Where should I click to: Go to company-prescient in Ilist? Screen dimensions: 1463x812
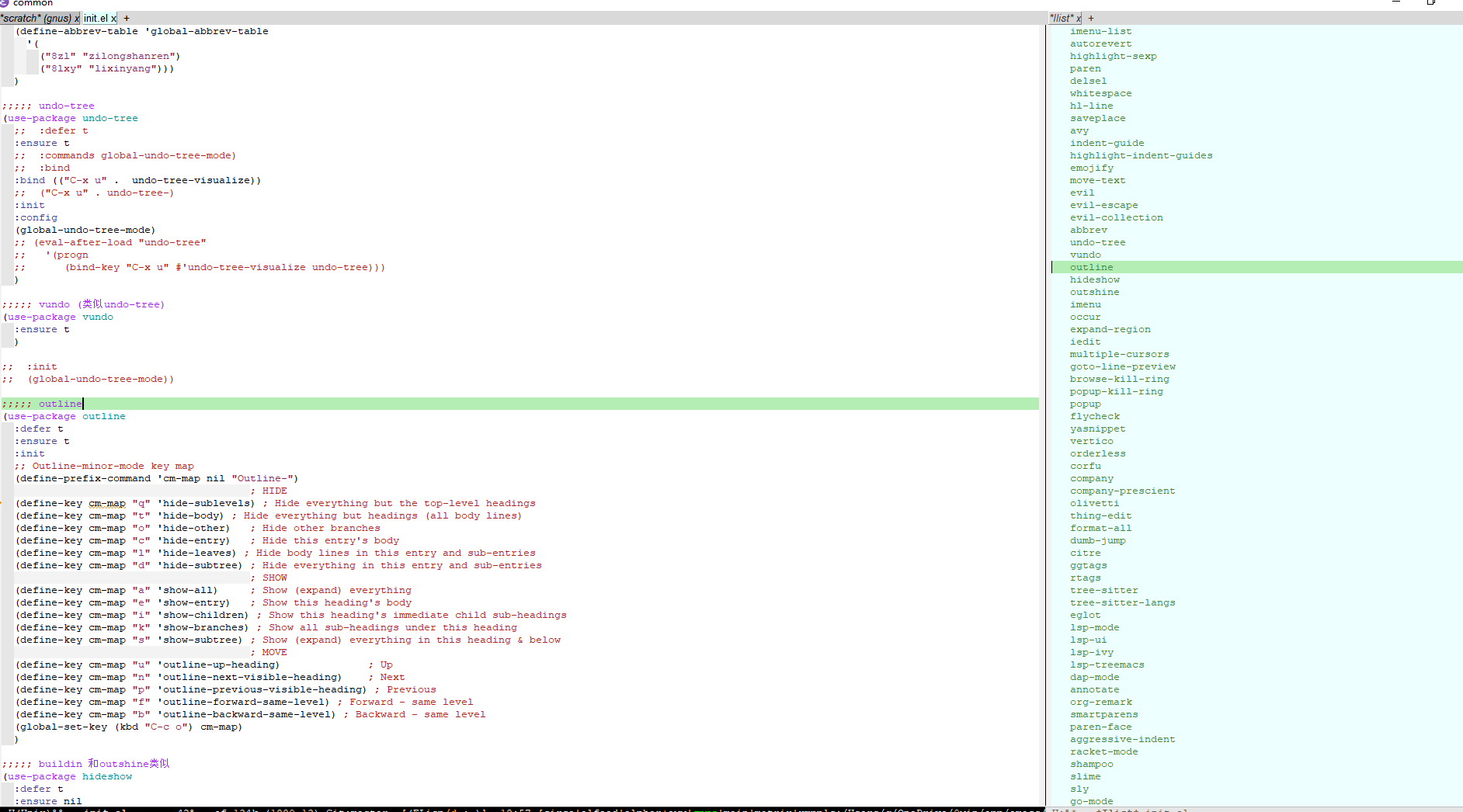[1122, 491]
